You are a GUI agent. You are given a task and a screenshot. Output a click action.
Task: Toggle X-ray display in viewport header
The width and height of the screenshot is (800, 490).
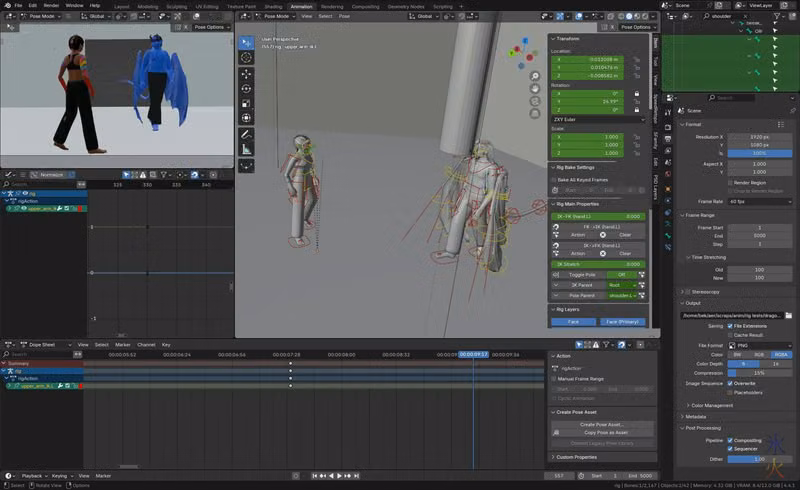pyautogui.click(x=611, y=16)
